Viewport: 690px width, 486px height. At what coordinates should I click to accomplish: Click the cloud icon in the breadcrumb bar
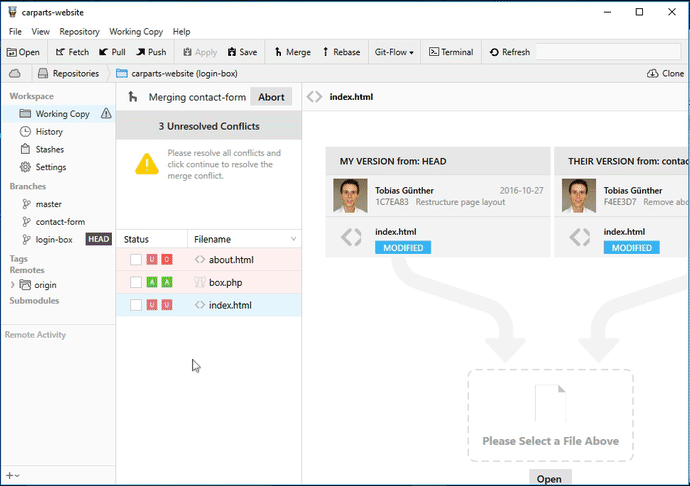point(15,73)
